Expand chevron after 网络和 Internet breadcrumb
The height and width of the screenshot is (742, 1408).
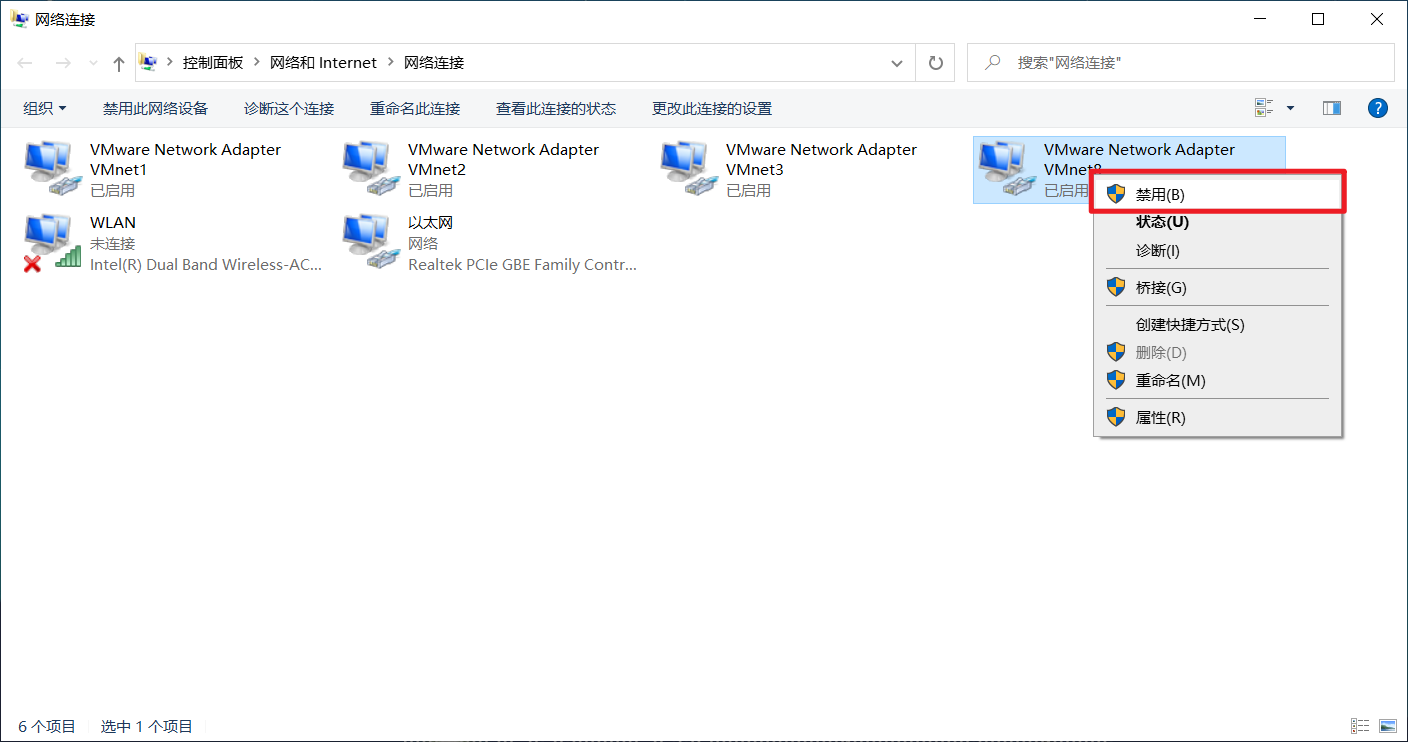(x=391, y=63)
